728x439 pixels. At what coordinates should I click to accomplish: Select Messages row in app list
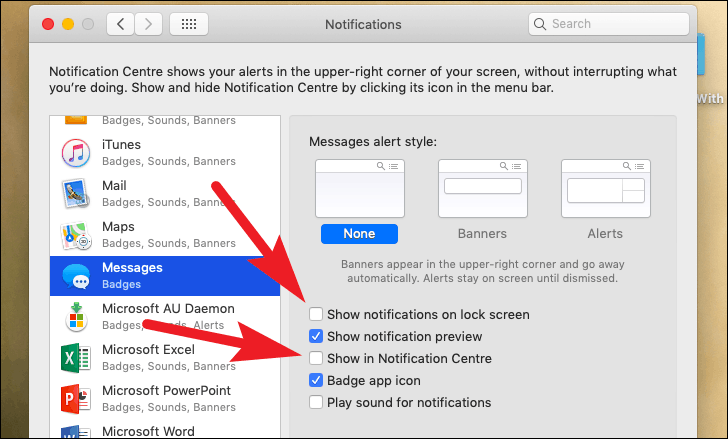tap(165, 276)
